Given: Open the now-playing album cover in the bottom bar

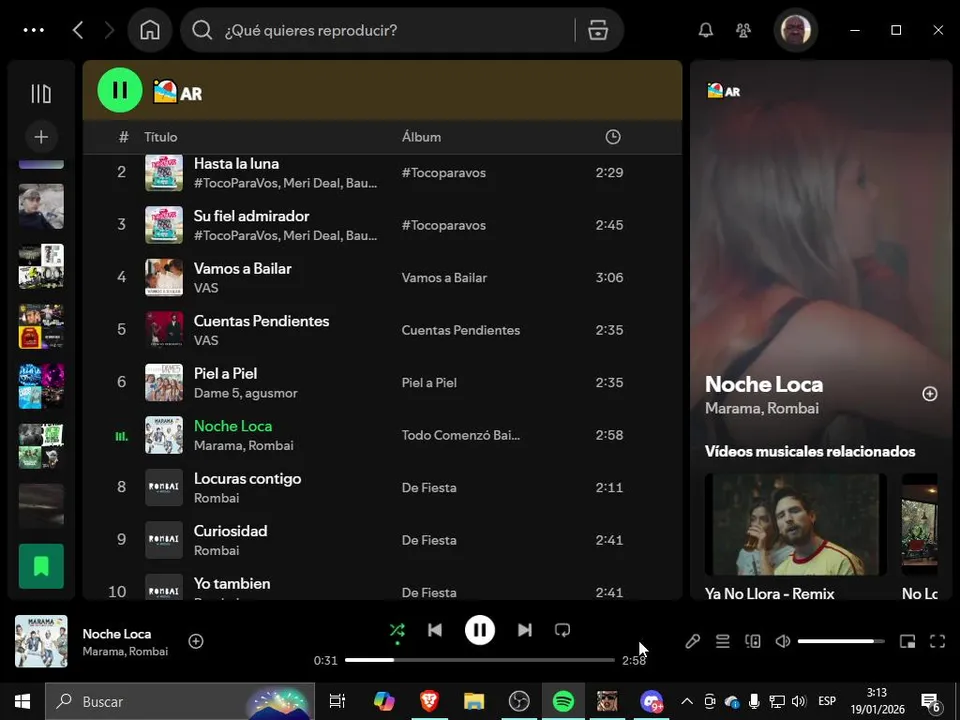Looking at the screenshot, I should tap(41, 641).
